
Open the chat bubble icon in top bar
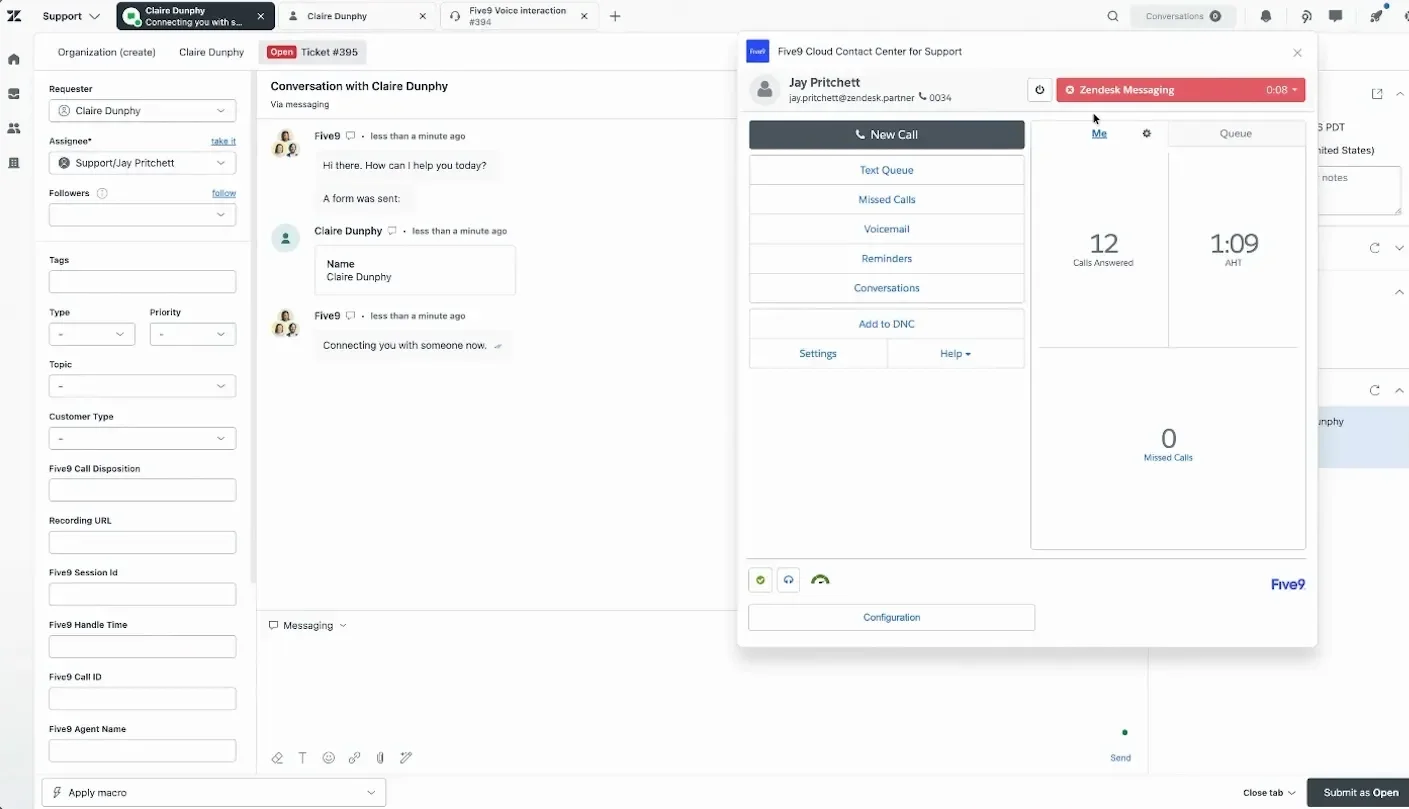tap(1335, 16)
